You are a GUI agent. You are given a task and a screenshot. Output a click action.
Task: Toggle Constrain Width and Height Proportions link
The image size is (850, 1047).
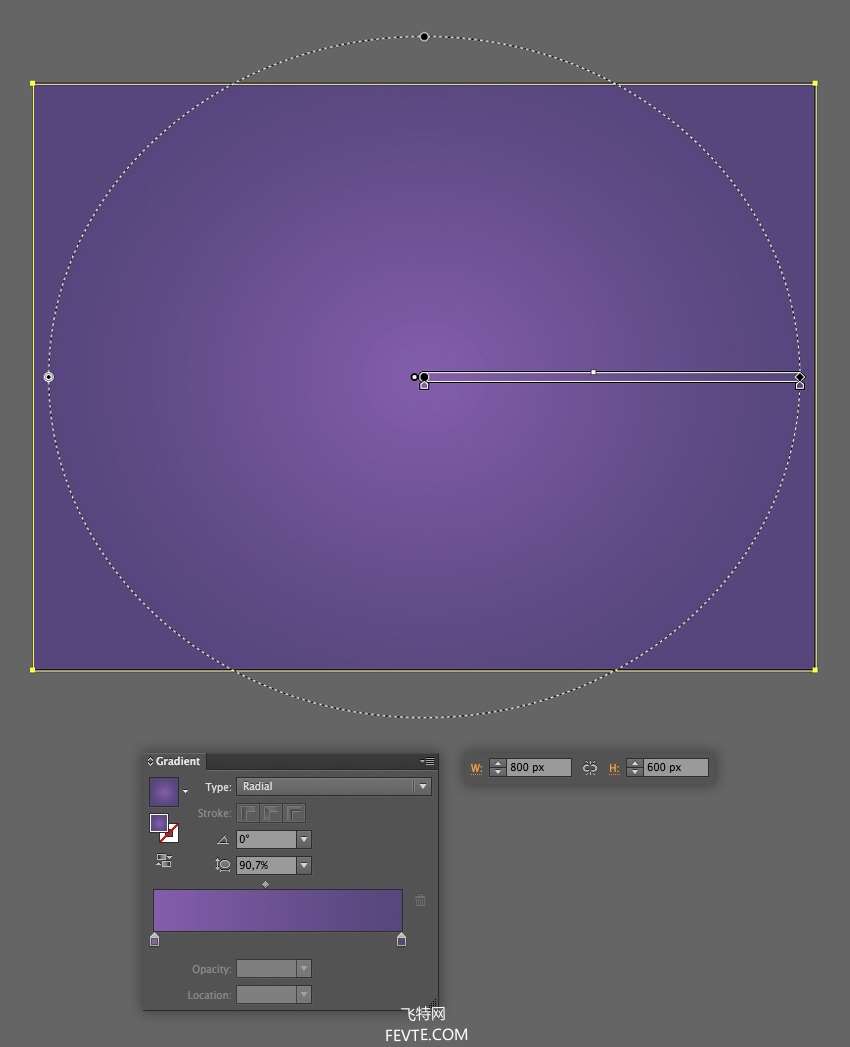(590, 768)
